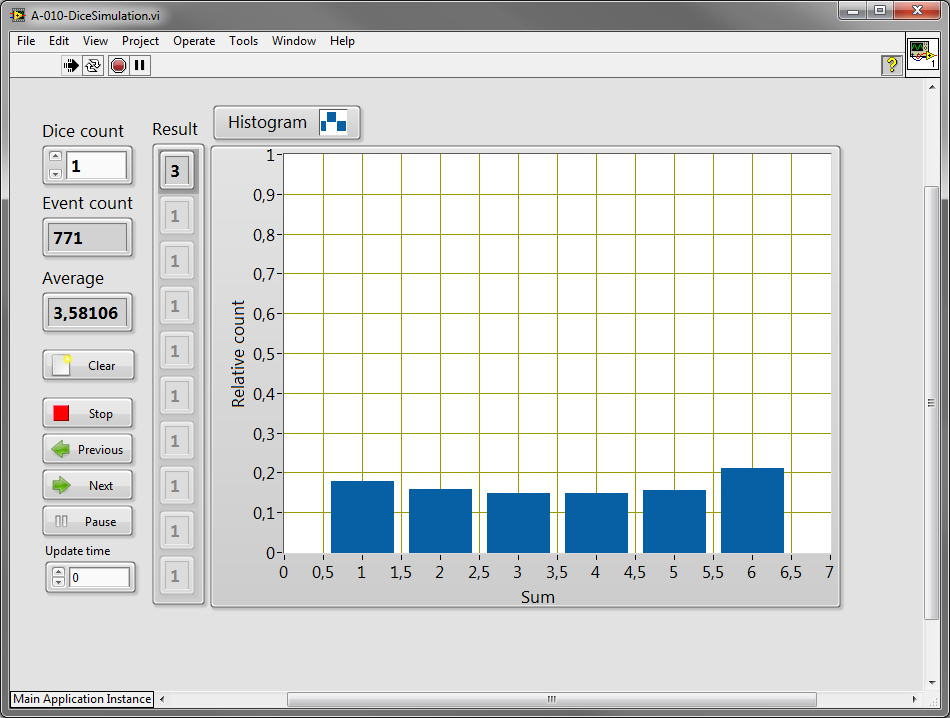Image resolution: width=950 pixels, height=718 pixels.
Task: Click the Run arrow toolbar icon
Action: pos(71,65)
